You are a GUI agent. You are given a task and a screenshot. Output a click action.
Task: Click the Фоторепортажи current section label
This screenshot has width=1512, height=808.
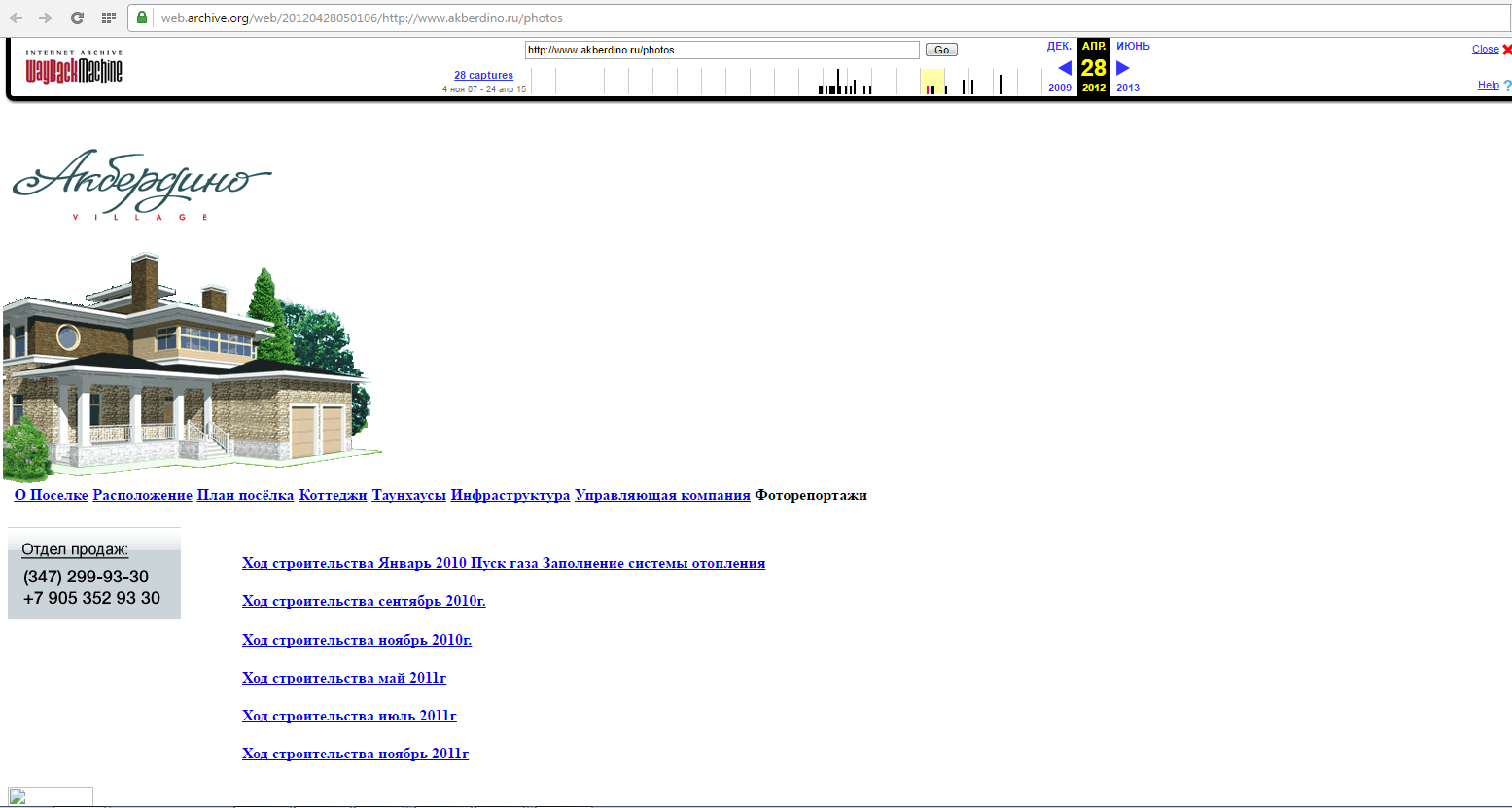click(811, 495)
